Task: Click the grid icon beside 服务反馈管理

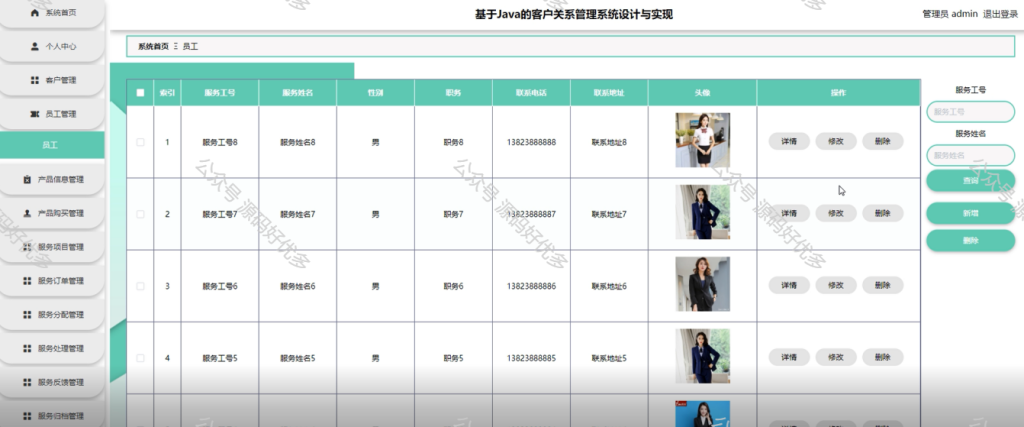Action: click(27, 382)
